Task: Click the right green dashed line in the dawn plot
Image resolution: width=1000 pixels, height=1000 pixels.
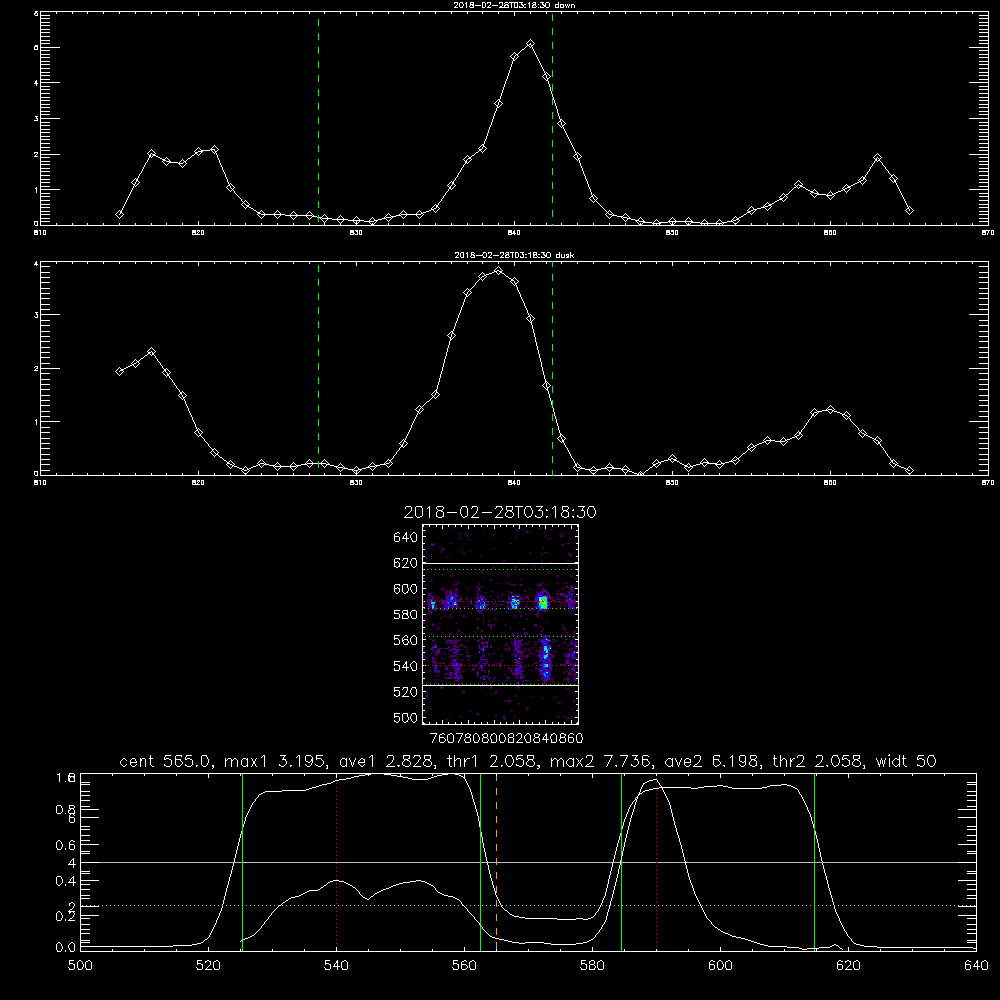Action: tap(552, 118)
